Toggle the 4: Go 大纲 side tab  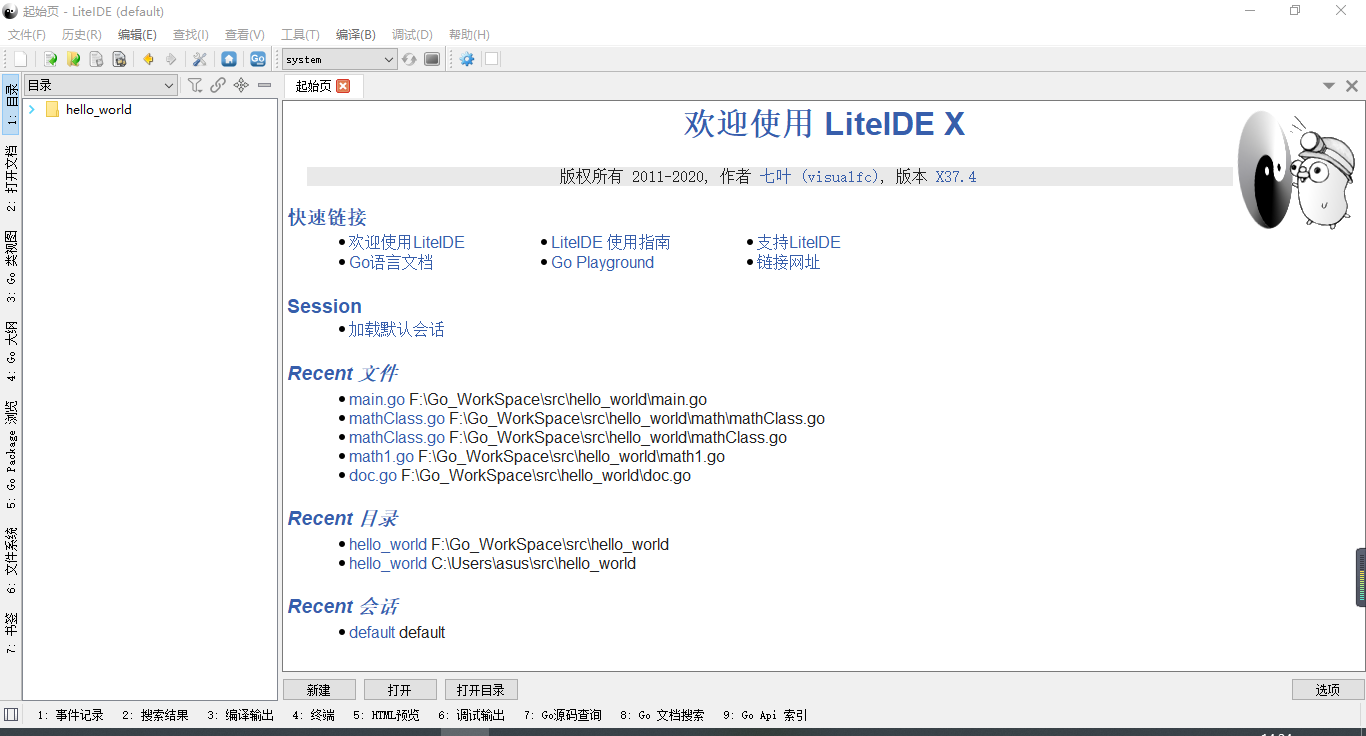tap(11, 351)
